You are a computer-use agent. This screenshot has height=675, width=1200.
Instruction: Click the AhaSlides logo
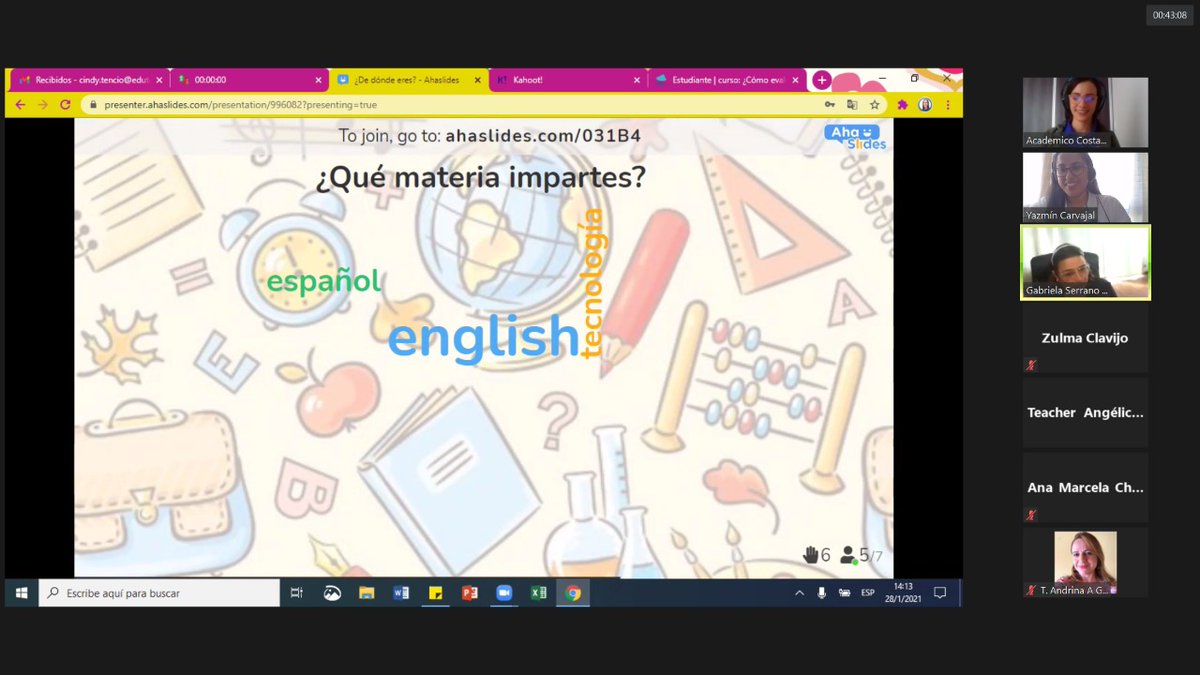point(855,137)
